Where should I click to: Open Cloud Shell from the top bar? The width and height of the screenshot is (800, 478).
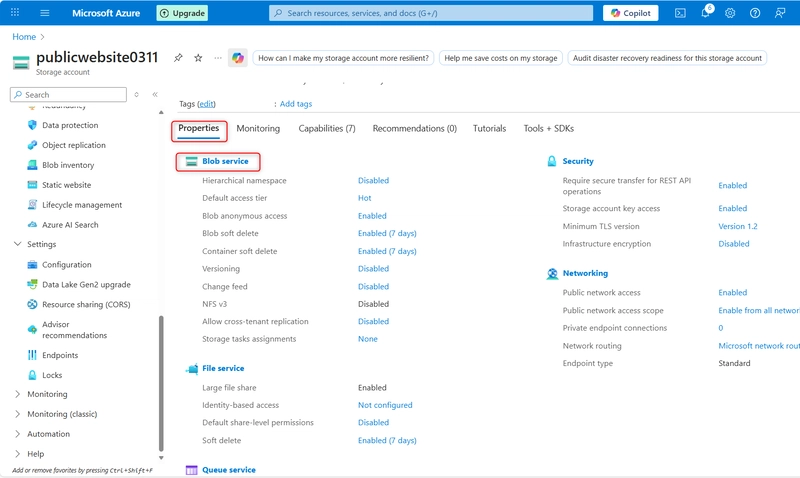tap(680, 13)
